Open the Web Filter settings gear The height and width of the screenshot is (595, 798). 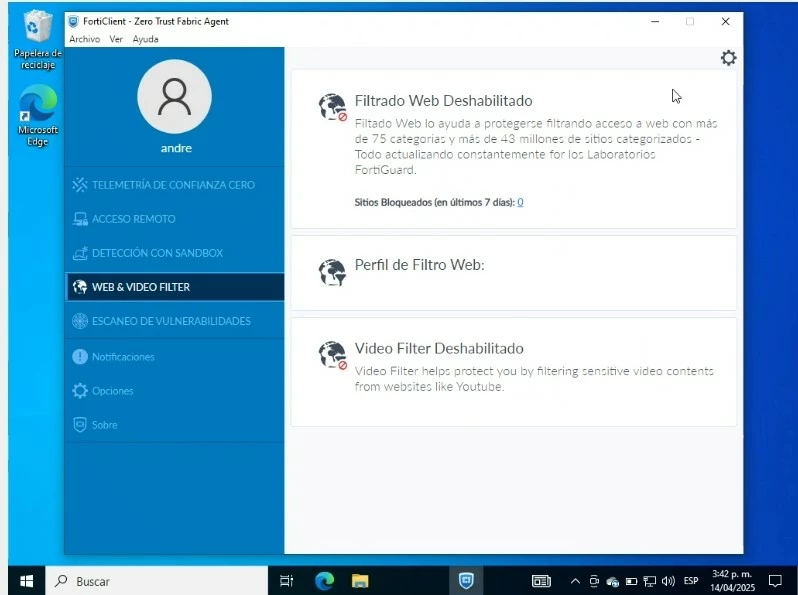(728, 58)
